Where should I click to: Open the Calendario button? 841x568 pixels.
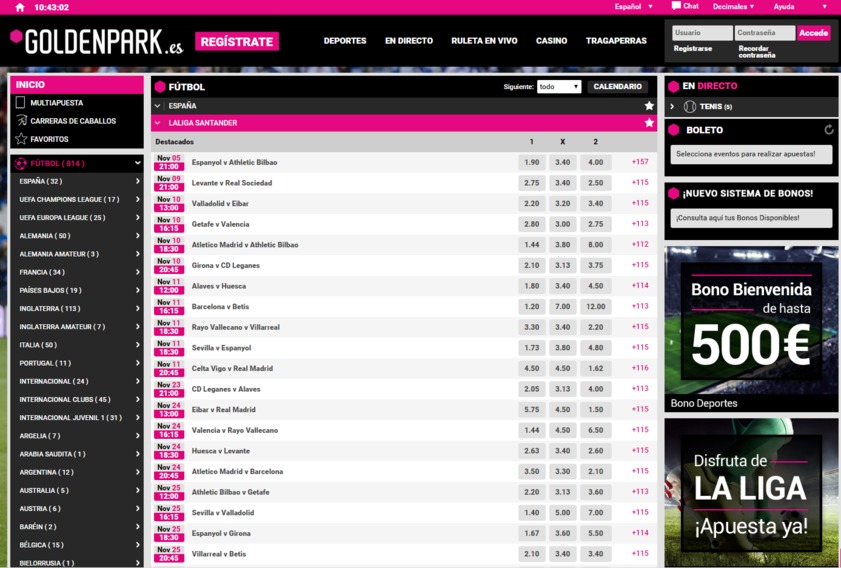click(617, 86)
